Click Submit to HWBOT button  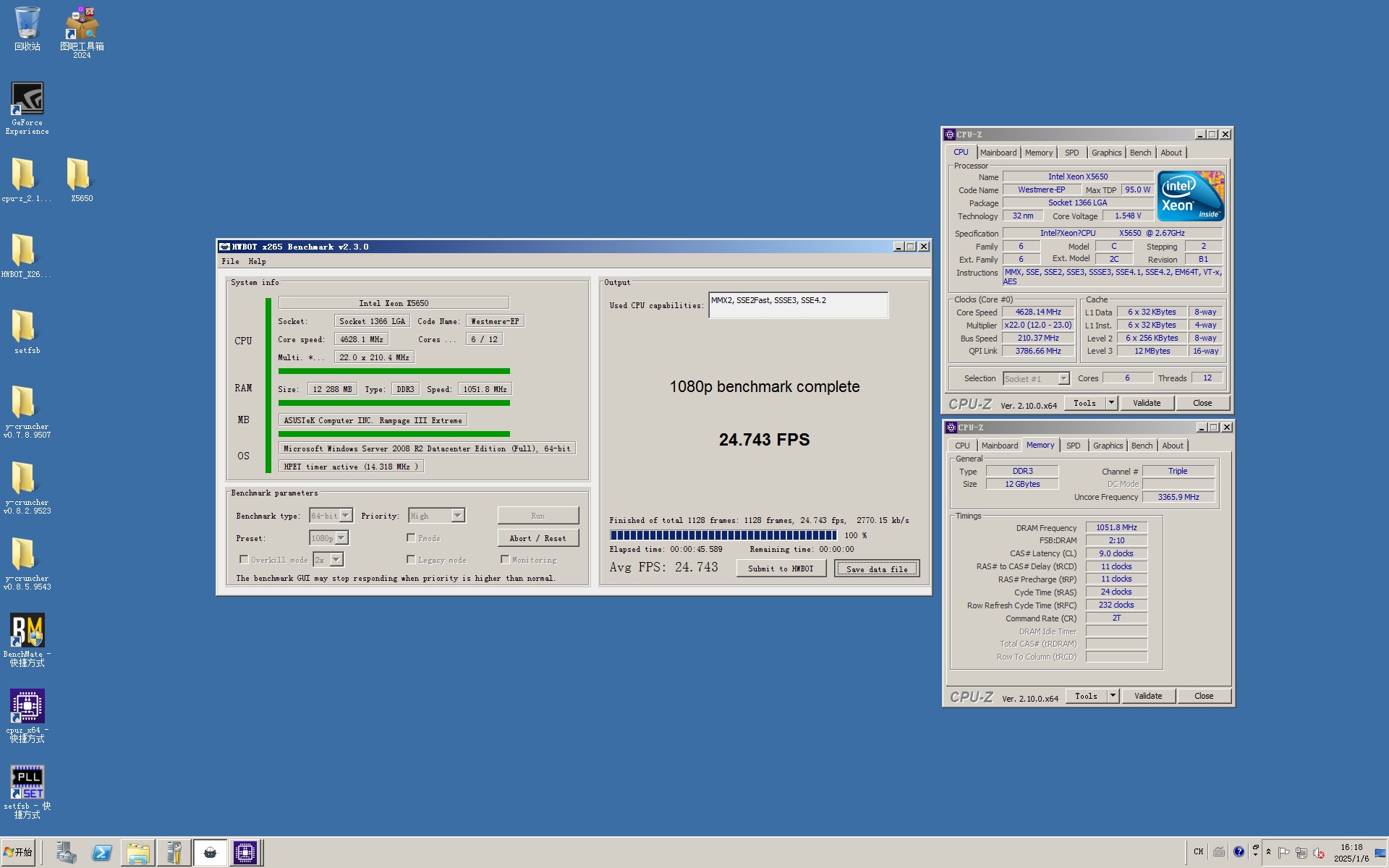click(x=781, y=569)
